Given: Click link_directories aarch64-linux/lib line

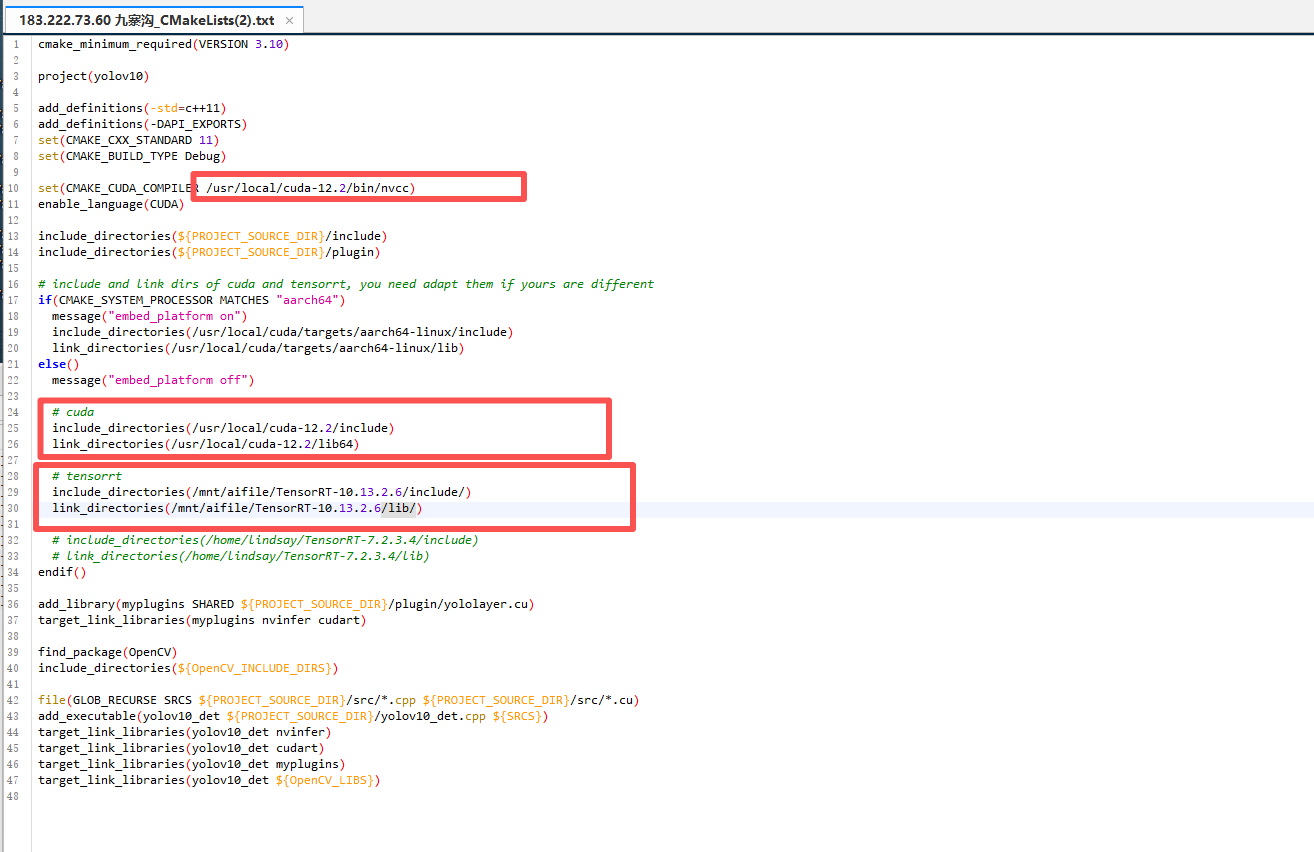Looking at the screenshot, I should tap(258, 348).
